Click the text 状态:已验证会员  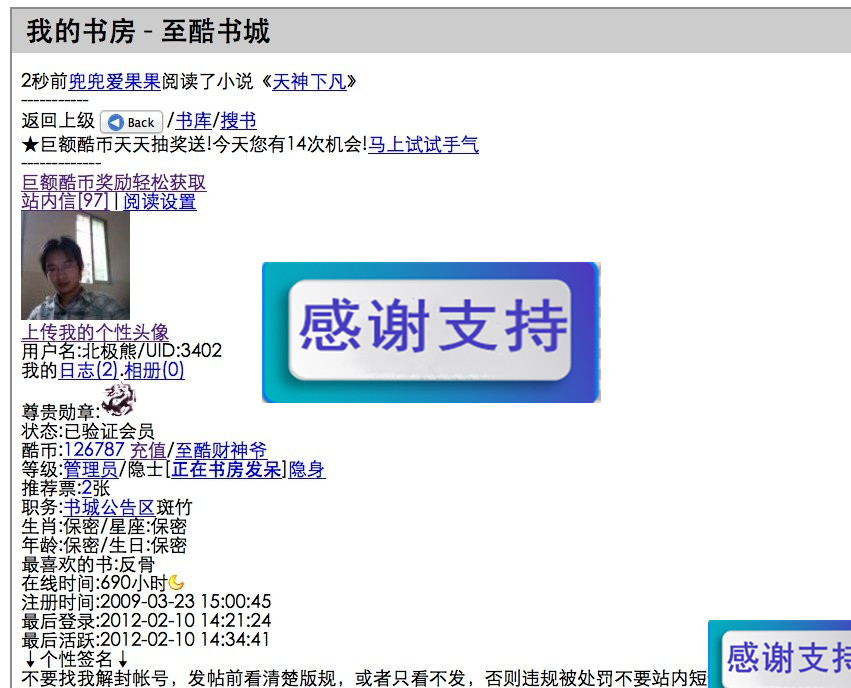click(x=88, y=431)
